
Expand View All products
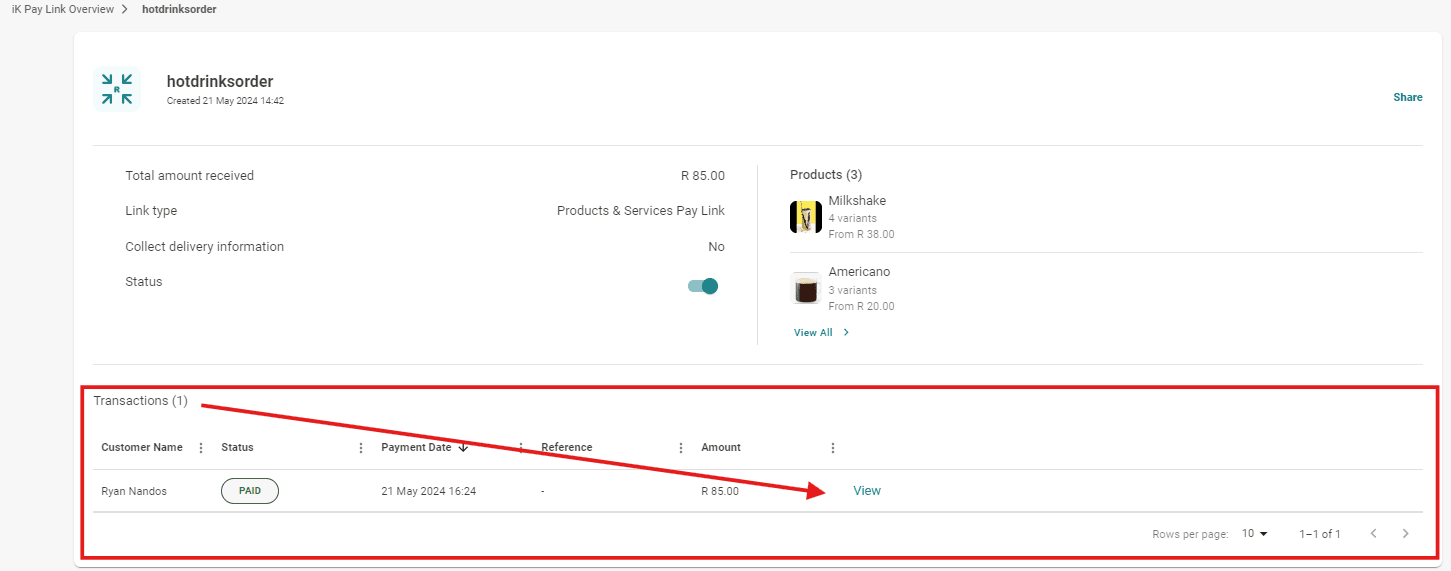[821, 333]
